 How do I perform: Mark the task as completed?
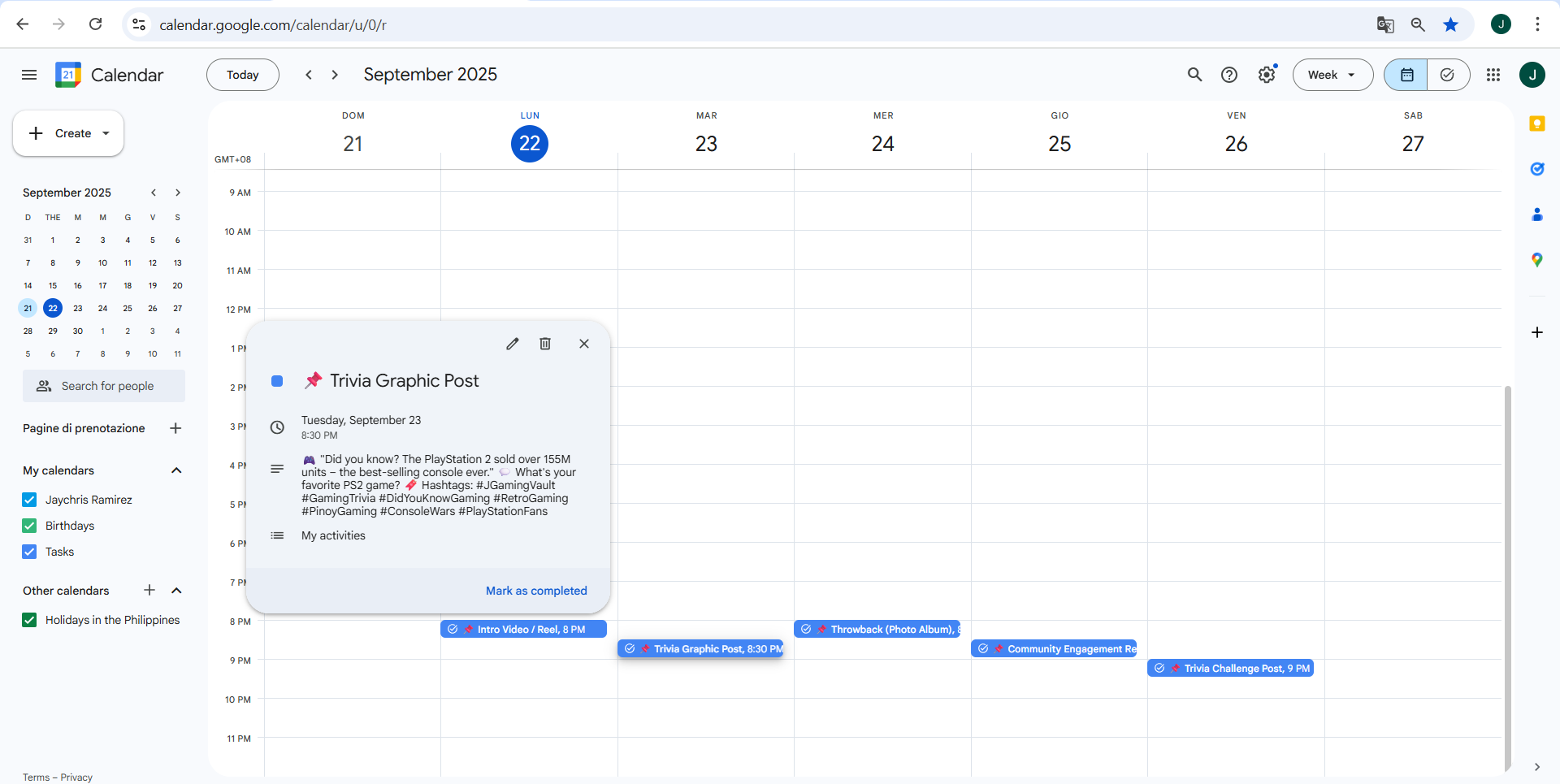click(x=536, y=591)
